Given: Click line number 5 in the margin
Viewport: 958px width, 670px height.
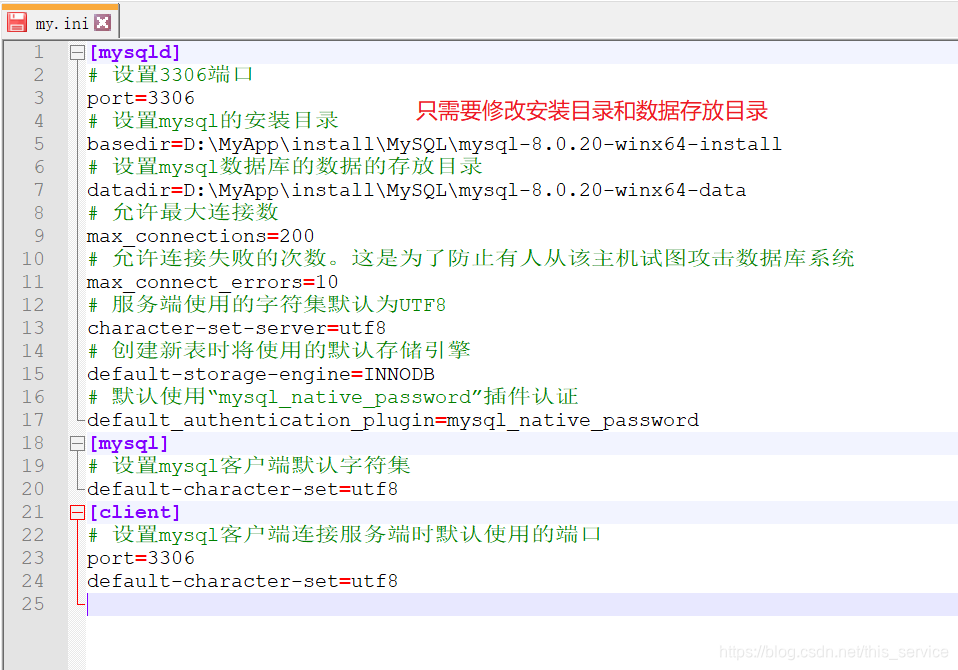Looking at the screenshot, I should tap(38, 144).
